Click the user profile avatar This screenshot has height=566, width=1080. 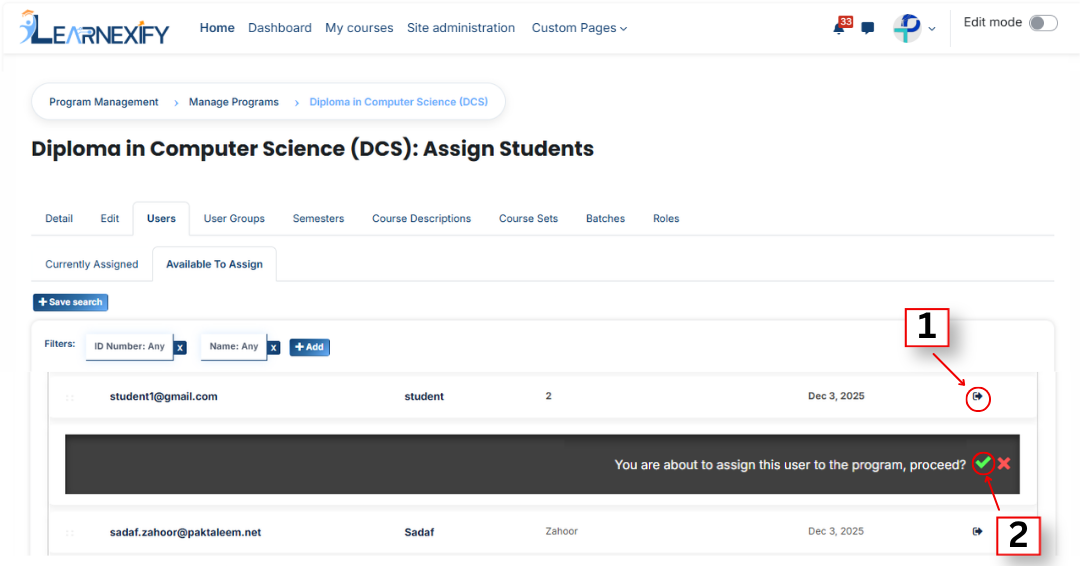point(907,28)
